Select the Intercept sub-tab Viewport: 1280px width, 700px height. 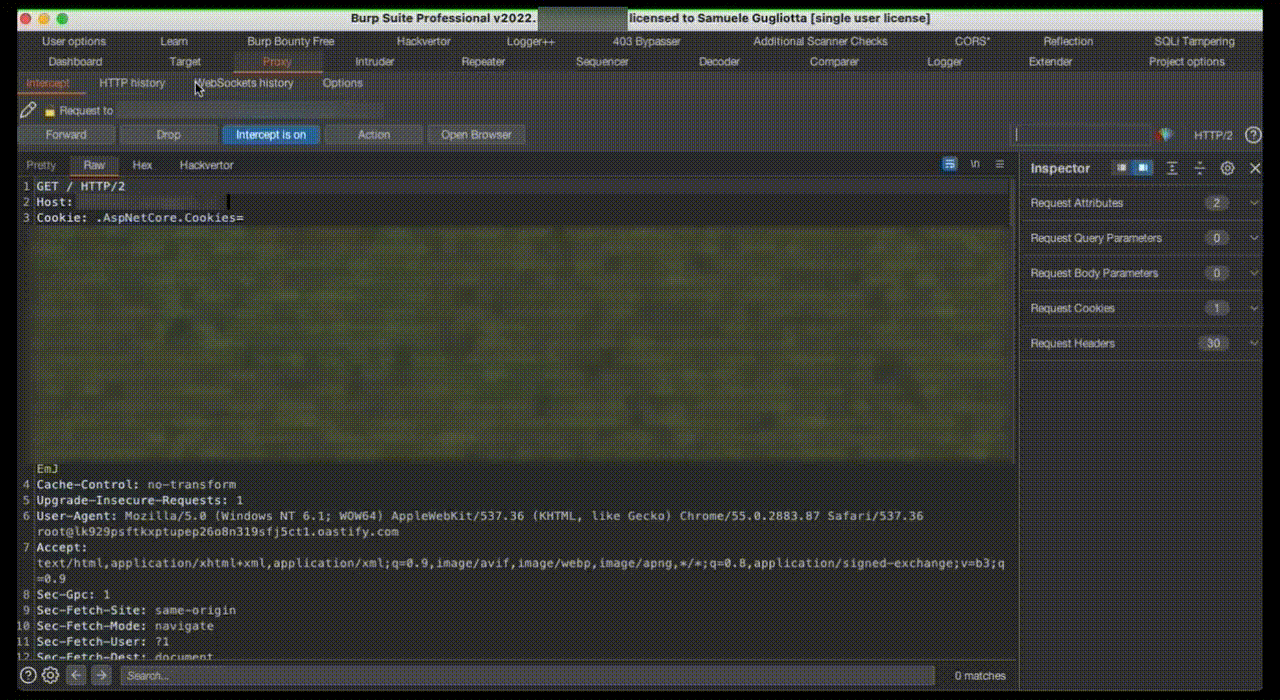47,83
